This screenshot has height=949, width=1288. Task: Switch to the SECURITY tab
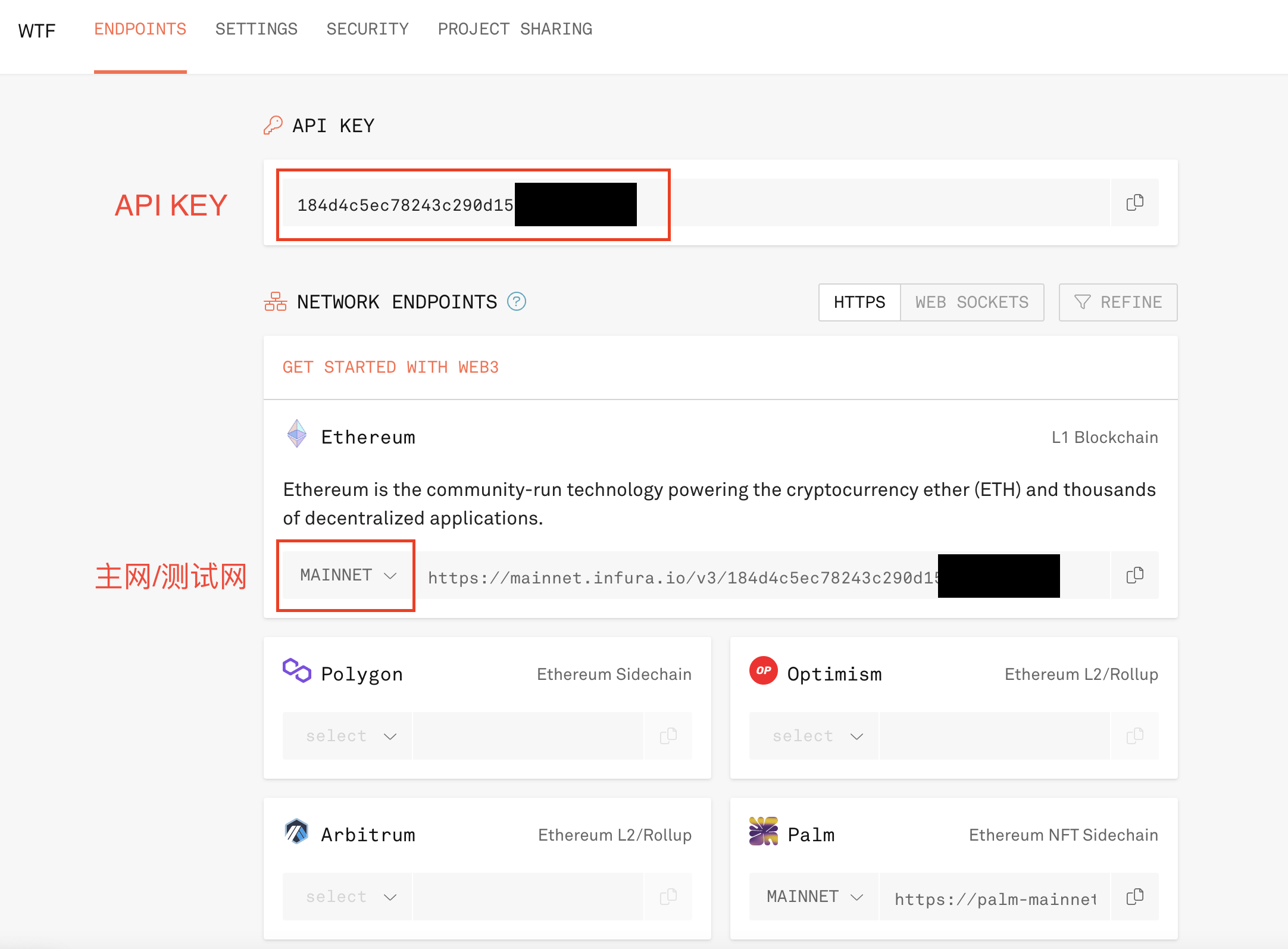point(367,29)
